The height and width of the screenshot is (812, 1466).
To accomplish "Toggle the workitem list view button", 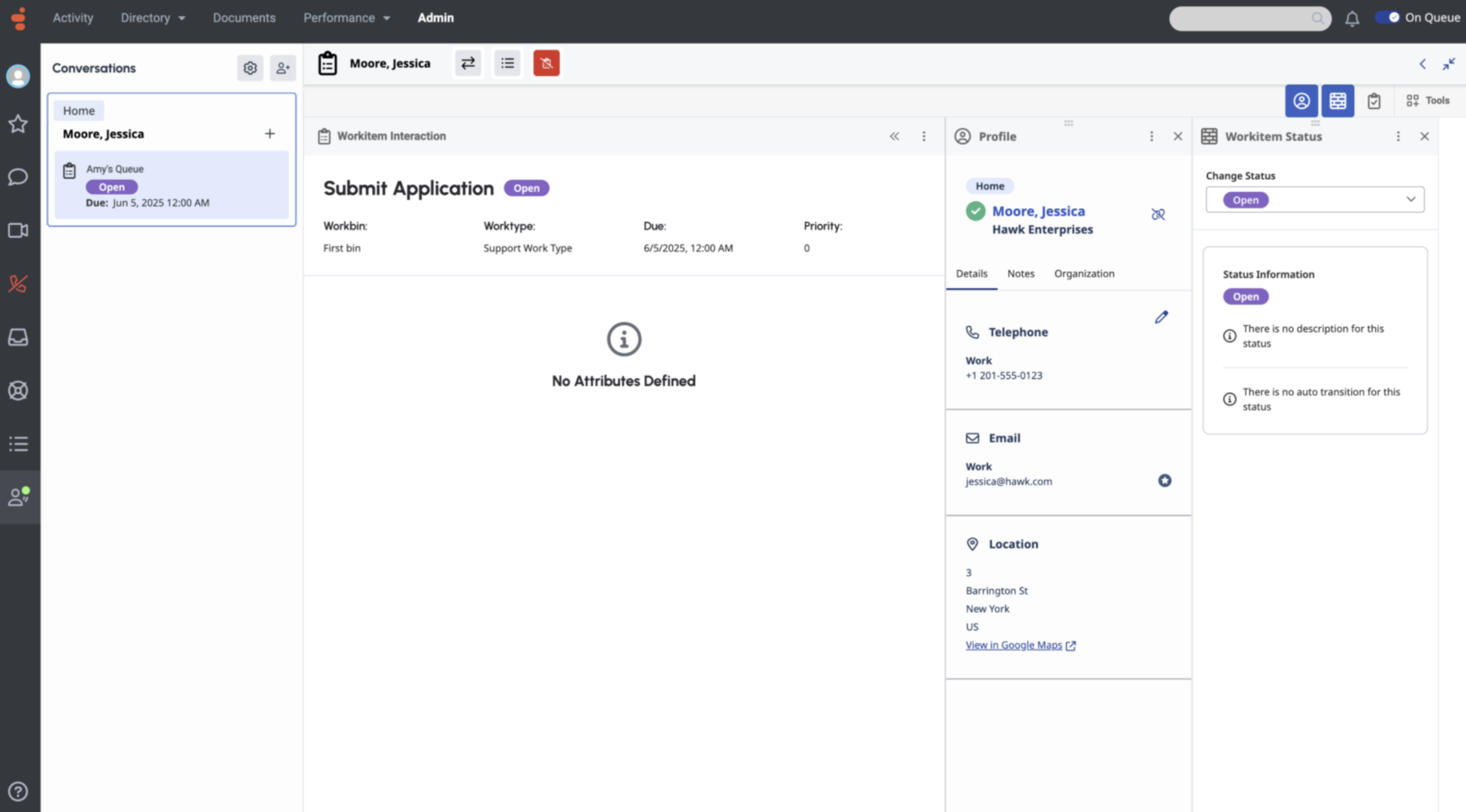I will point(507,63).
